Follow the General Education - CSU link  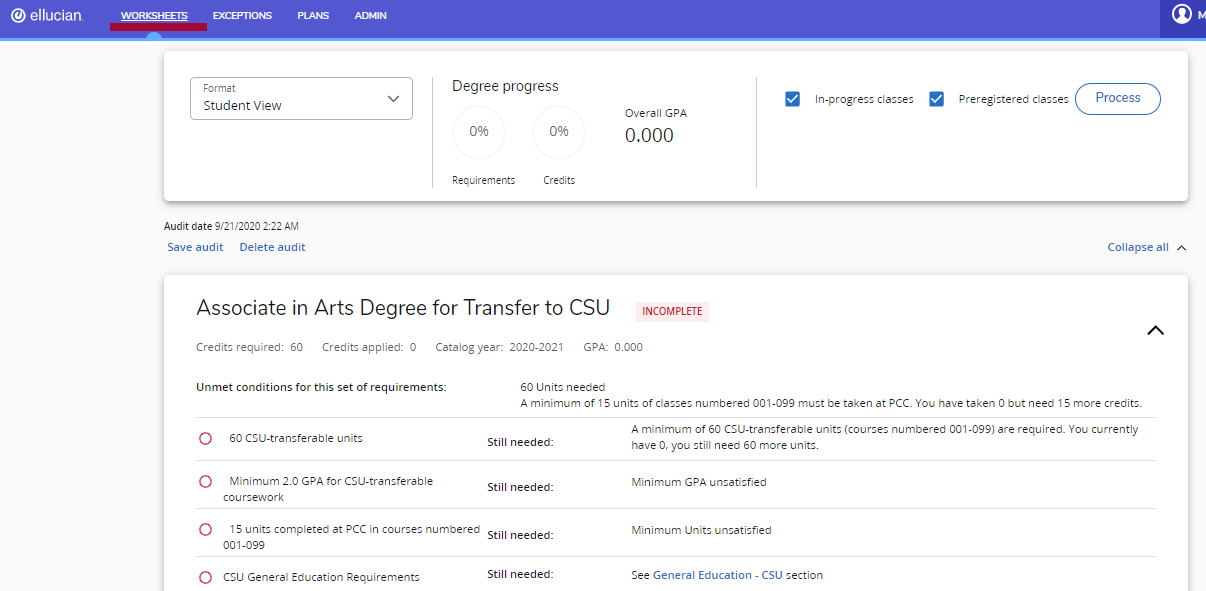[717, 575]
